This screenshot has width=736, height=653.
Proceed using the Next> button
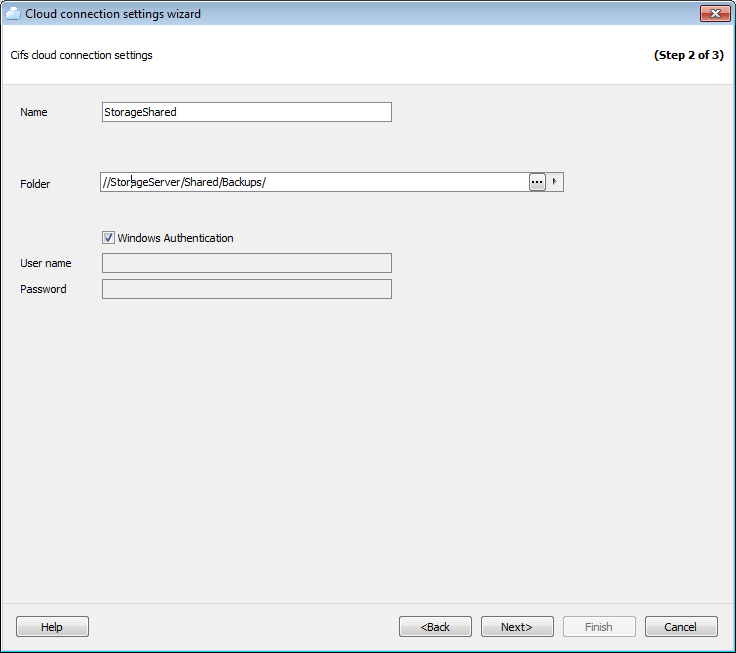click(517, 627)
